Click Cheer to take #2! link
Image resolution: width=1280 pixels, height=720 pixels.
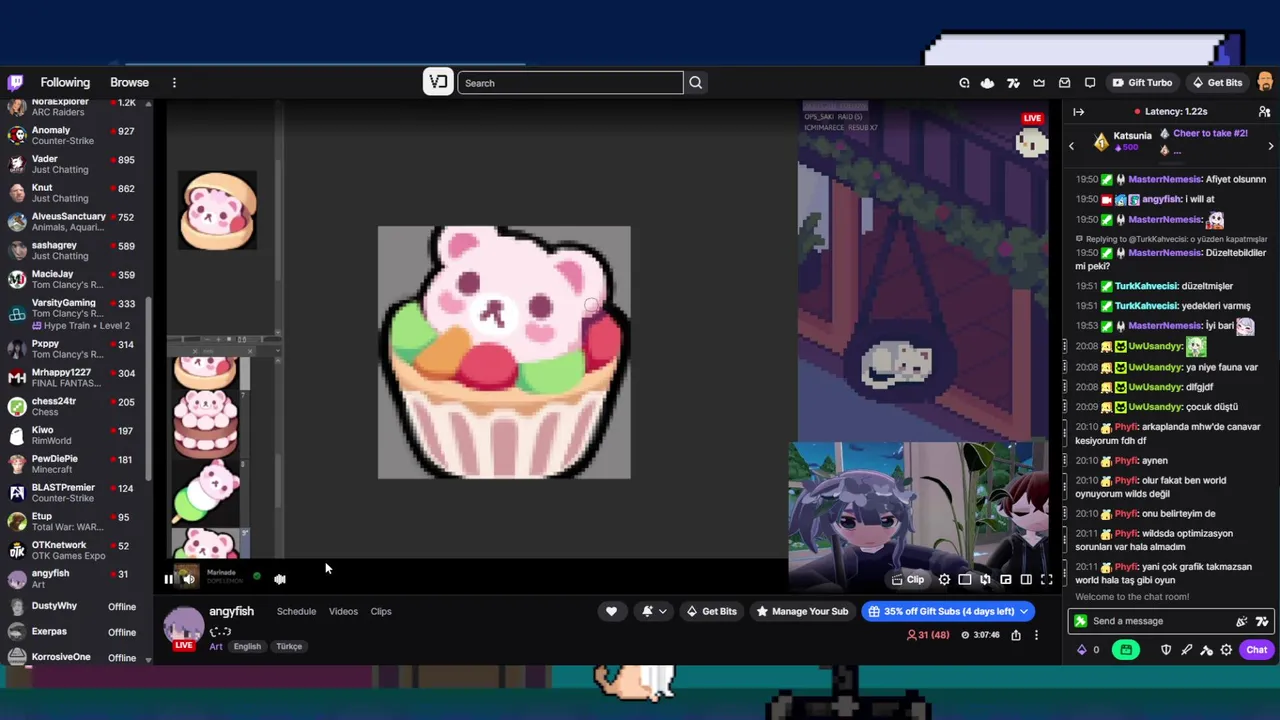pos(1211,133)
